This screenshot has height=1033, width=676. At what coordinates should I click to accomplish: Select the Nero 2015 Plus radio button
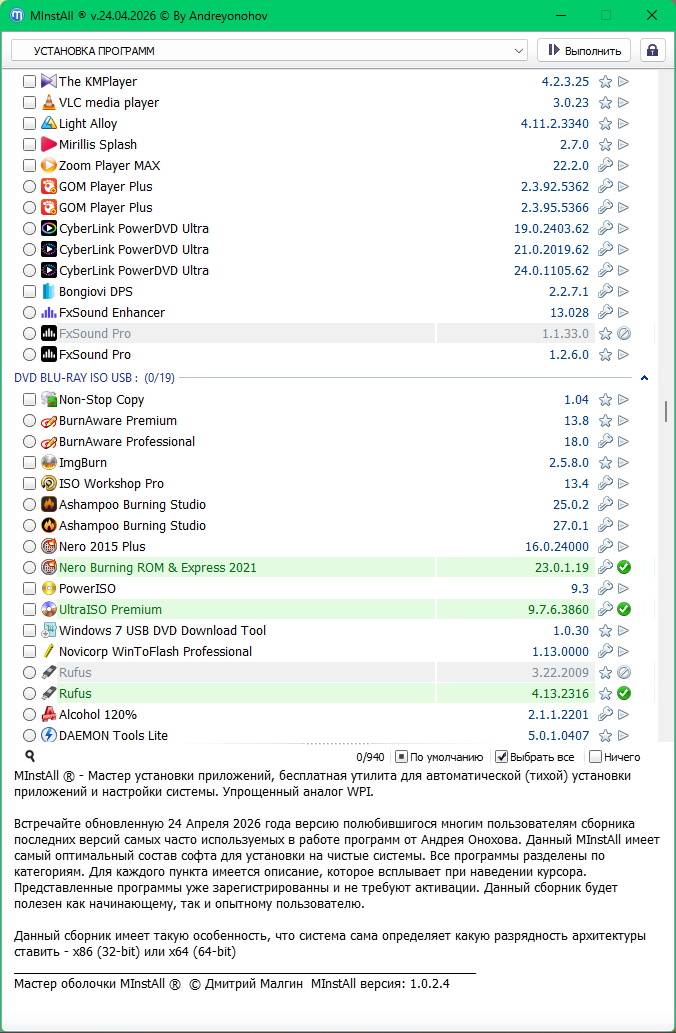[29, 546]
